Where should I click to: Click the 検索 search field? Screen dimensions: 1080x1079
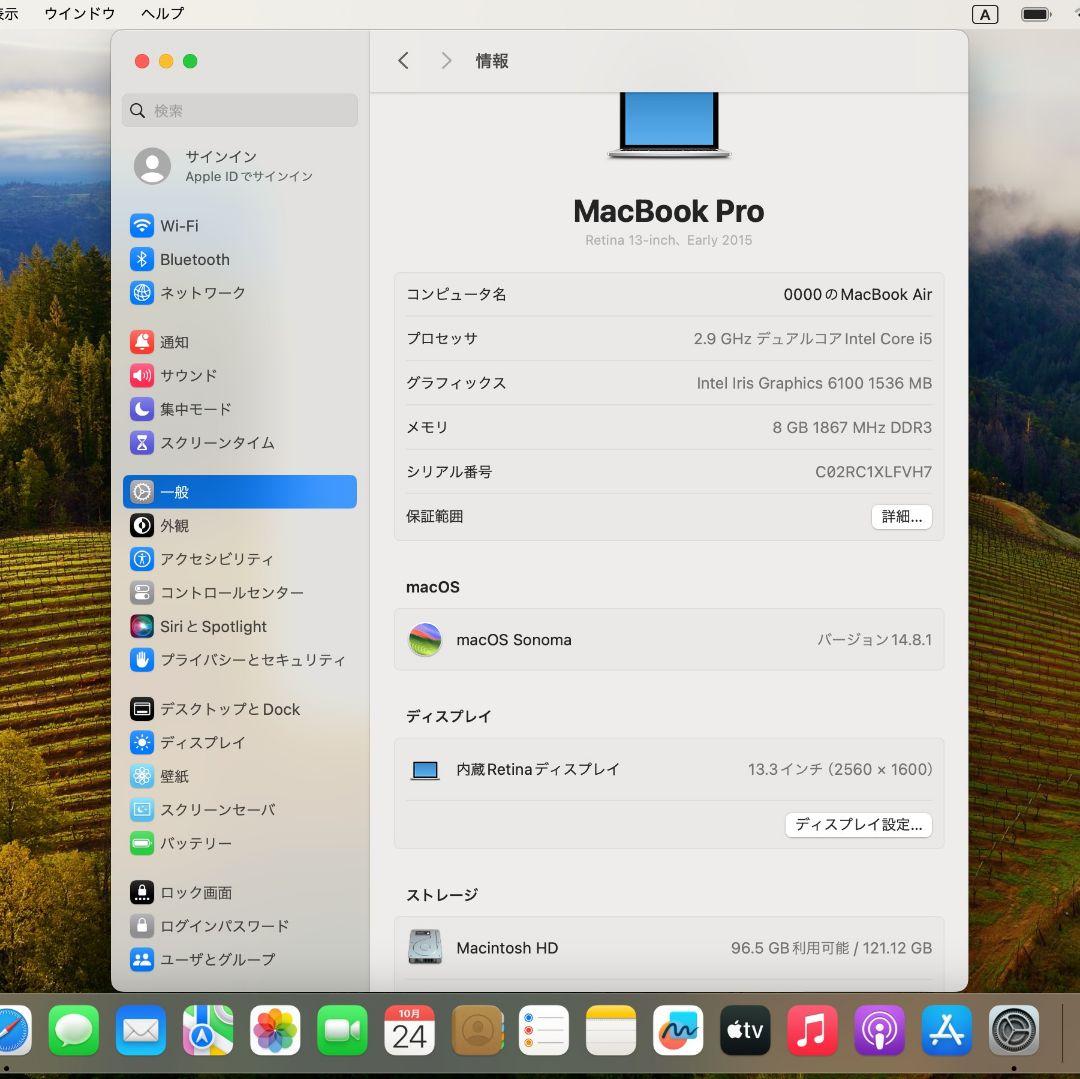[240, 110]
